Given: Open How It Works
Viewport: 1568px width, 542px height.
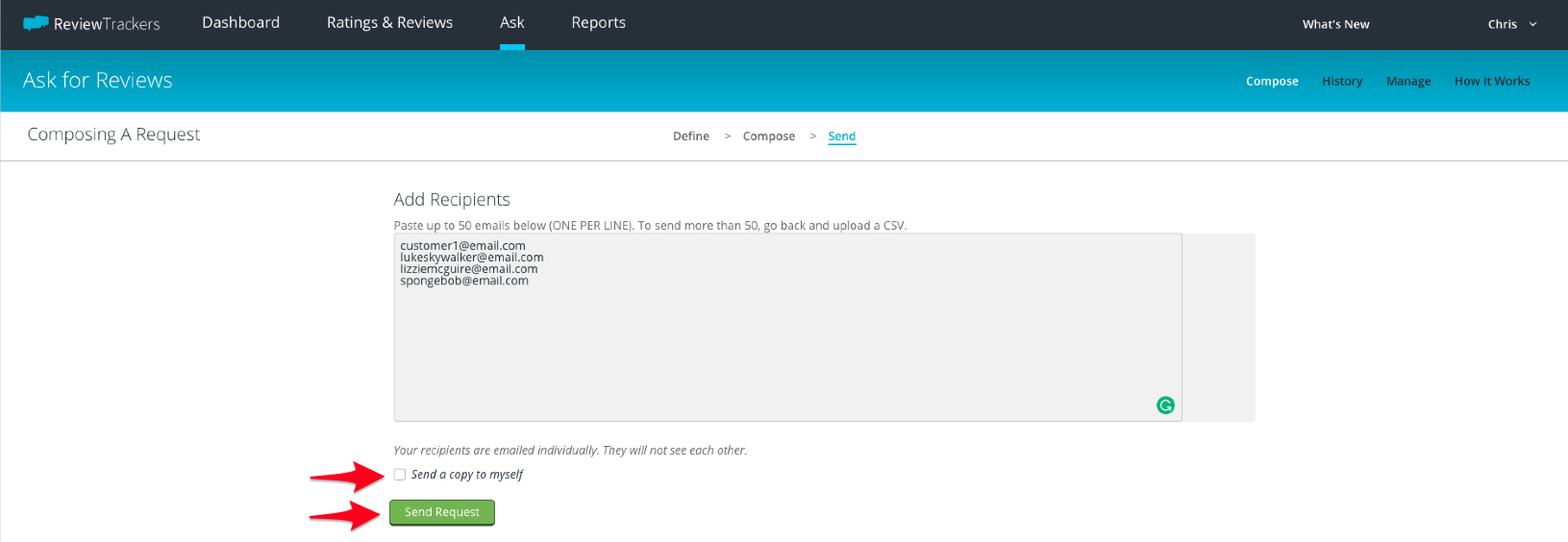Looking at the screenshot, I should [x=1492, y=82].
